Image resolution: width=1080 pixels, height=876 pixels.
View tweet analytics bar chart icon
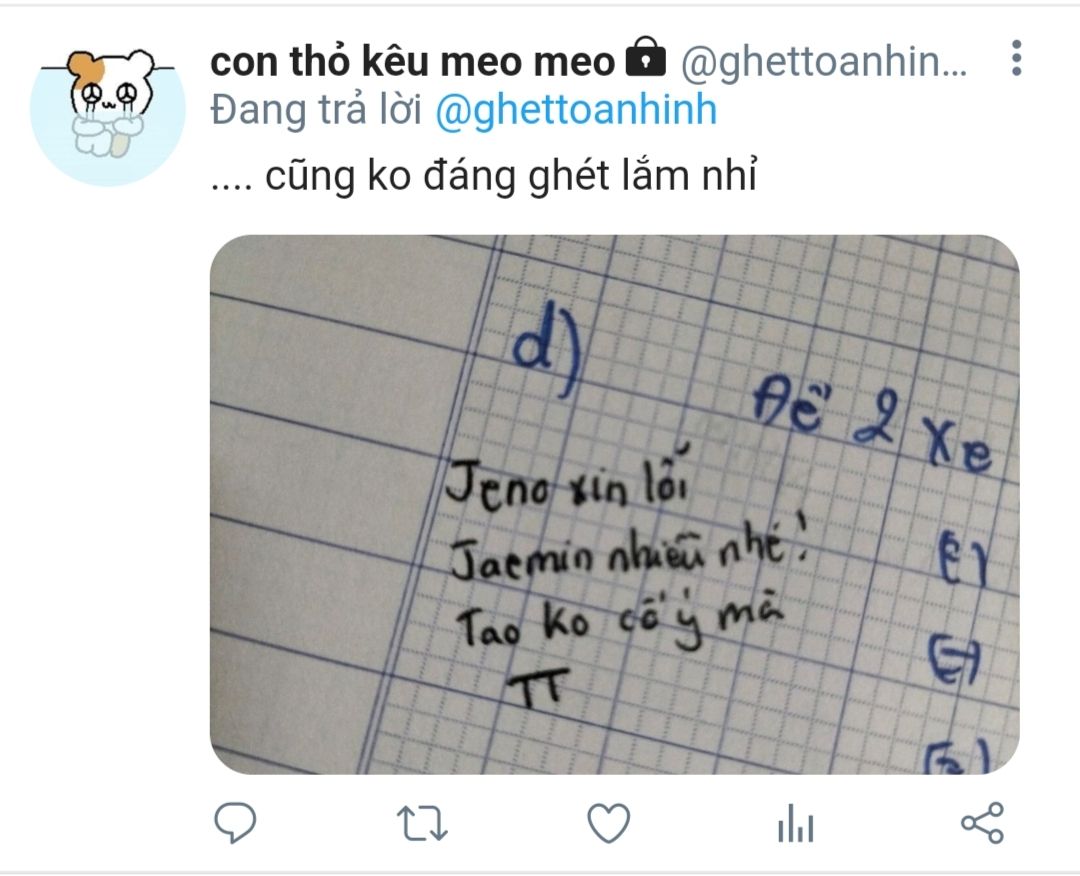(796, 824)
